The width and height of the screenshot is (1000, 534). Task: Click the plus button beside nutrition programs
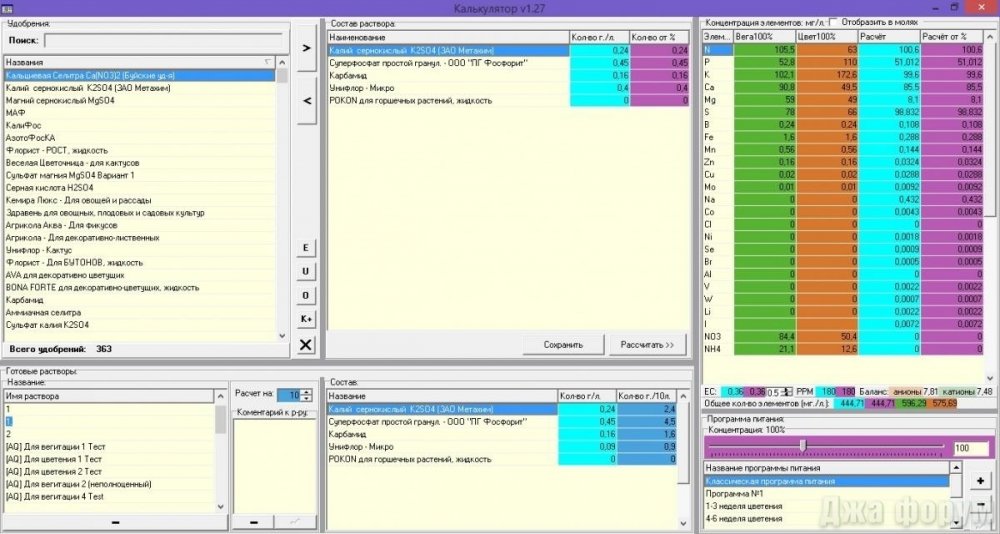pyautogui.click(x=980, y=480)
